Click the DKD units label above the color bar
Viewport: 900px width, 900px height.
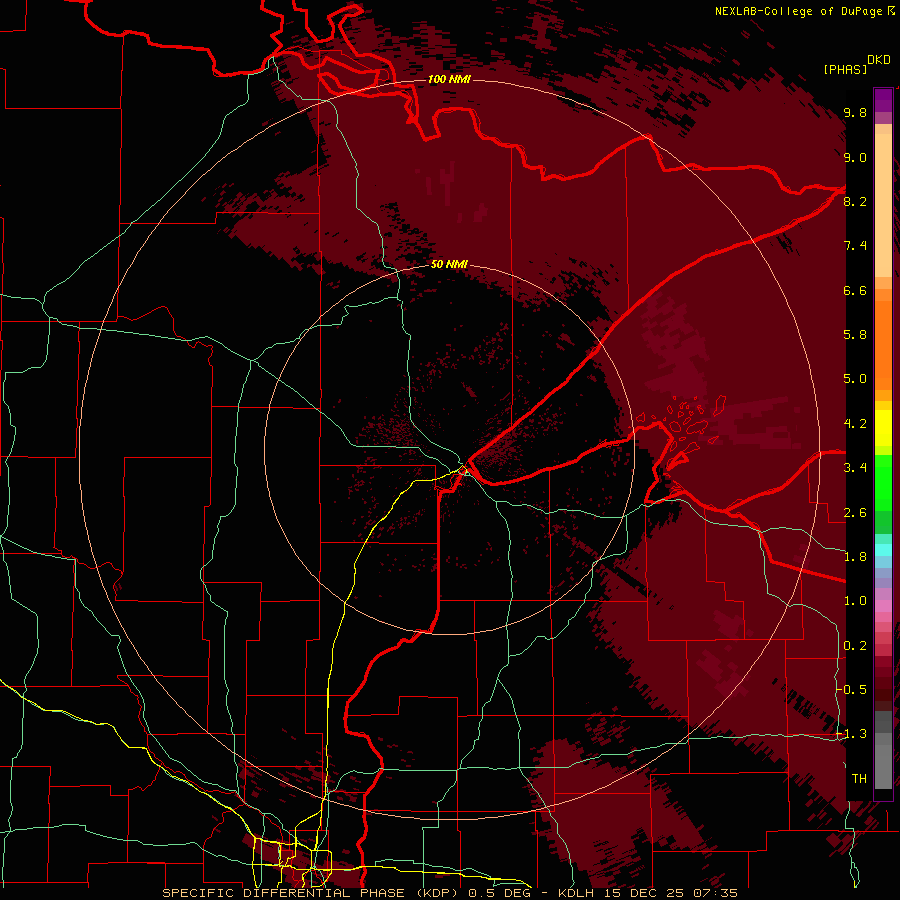point(879,60)
